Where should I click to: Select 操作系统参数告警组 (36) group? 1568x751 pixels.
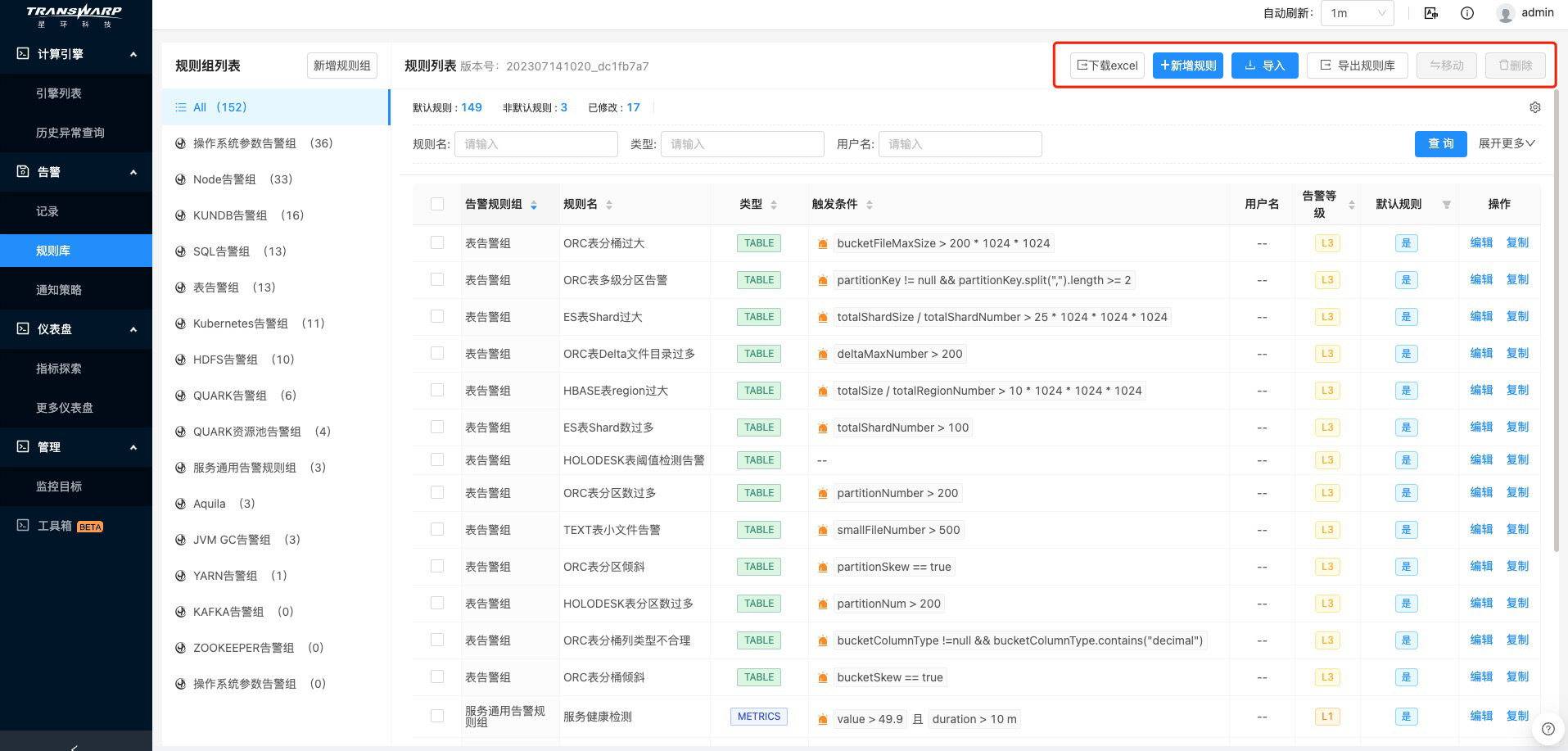pyautogui.click(x=276, y=143)
